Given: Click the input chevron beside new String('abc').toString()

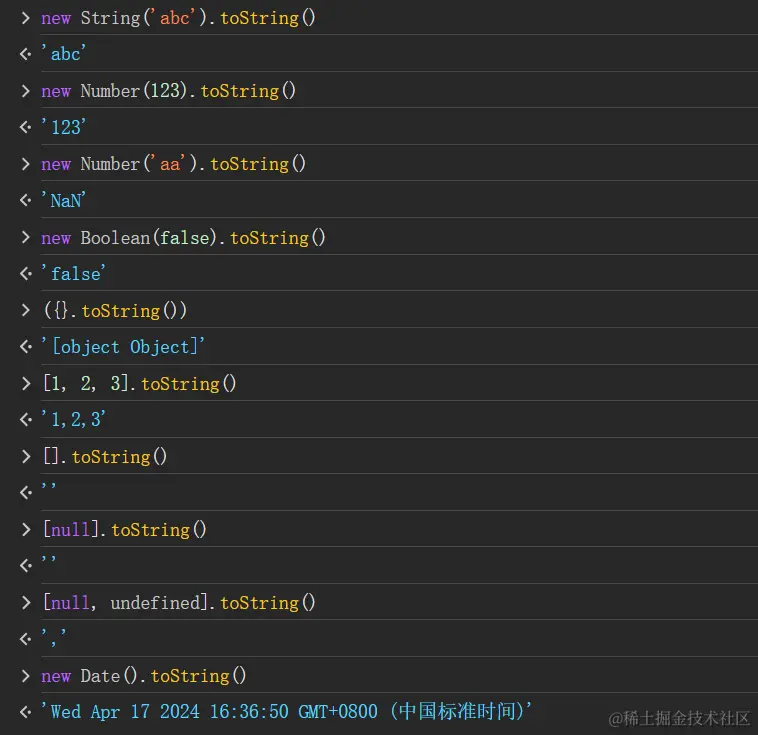Looking at the screenshot, I should [26, 18].
